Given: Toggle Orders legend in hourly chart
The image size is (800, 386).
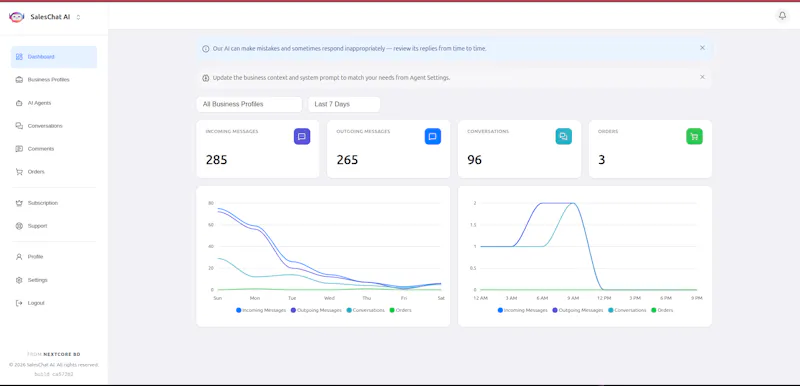Looking at the screenshot, I should pyautogui.click(x=662, y=310).
